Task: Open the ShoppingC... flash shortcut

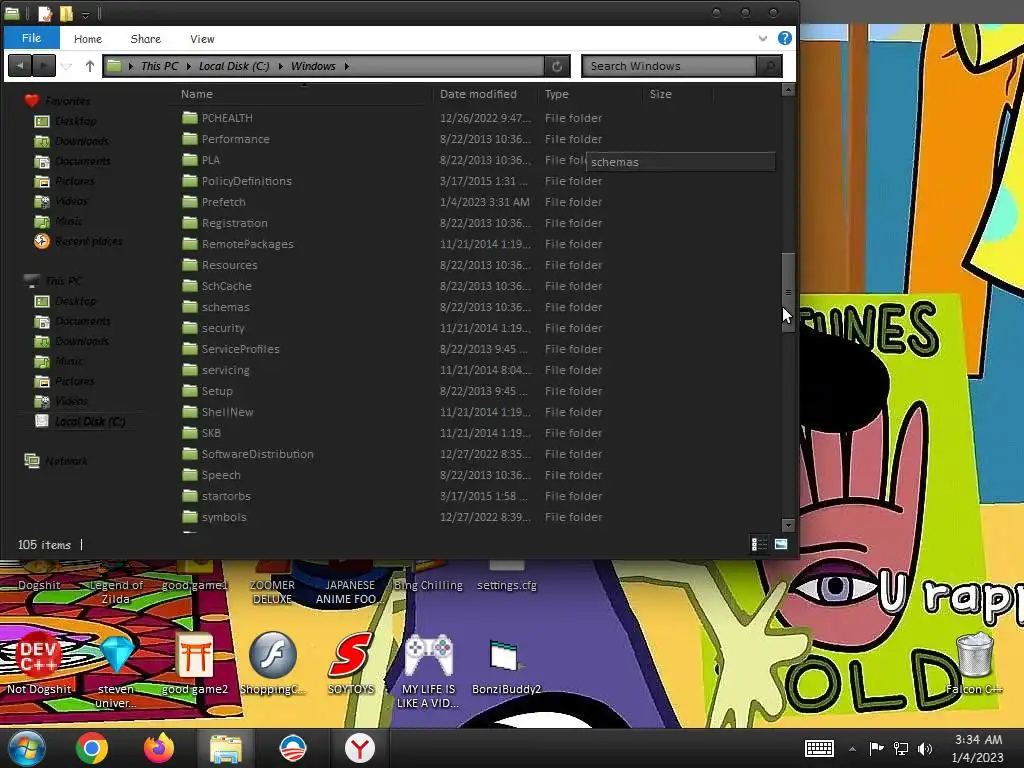Action: 272,663
